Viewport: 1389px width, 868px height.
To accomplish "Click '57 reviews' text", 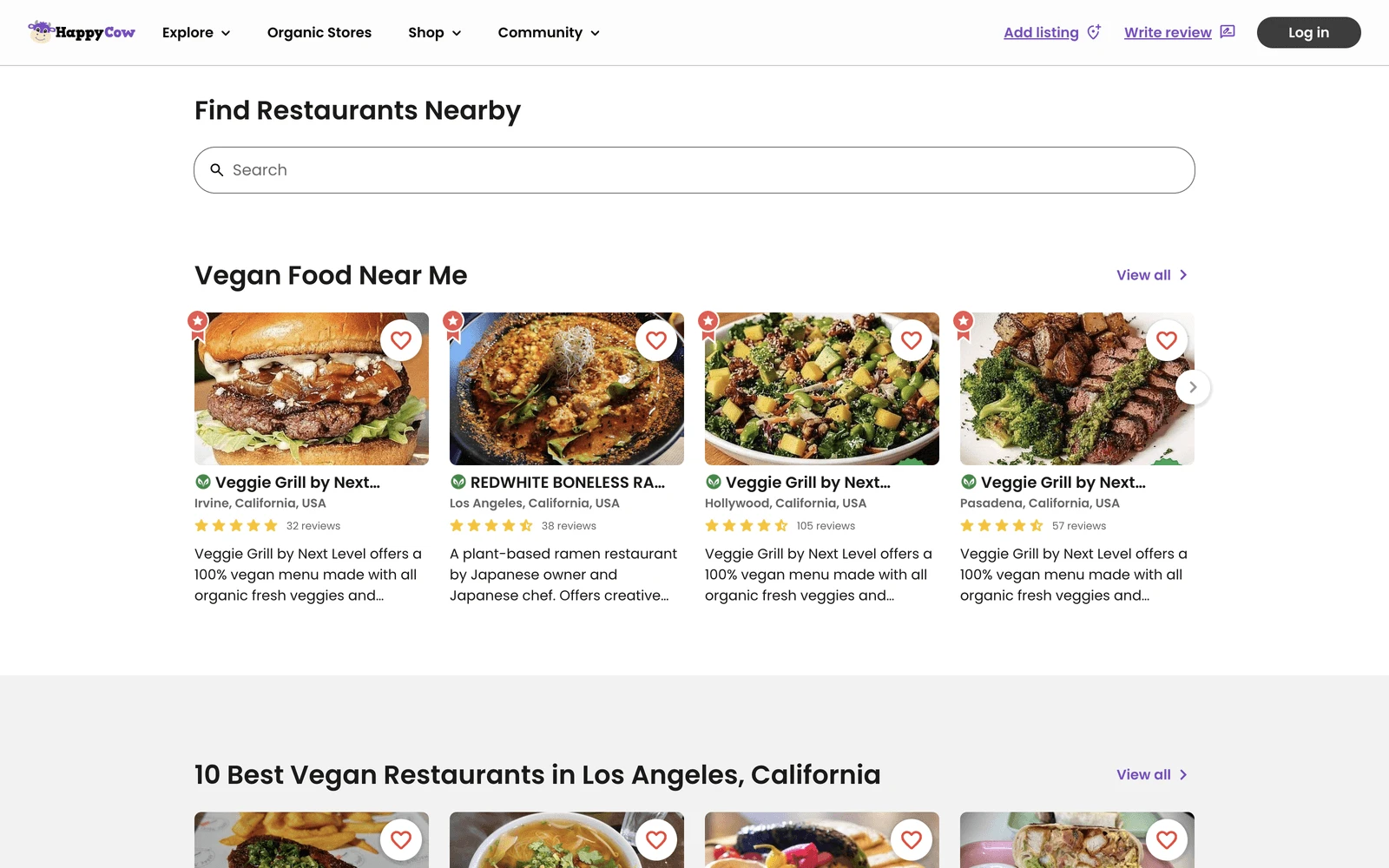I will coord(1079,526).
